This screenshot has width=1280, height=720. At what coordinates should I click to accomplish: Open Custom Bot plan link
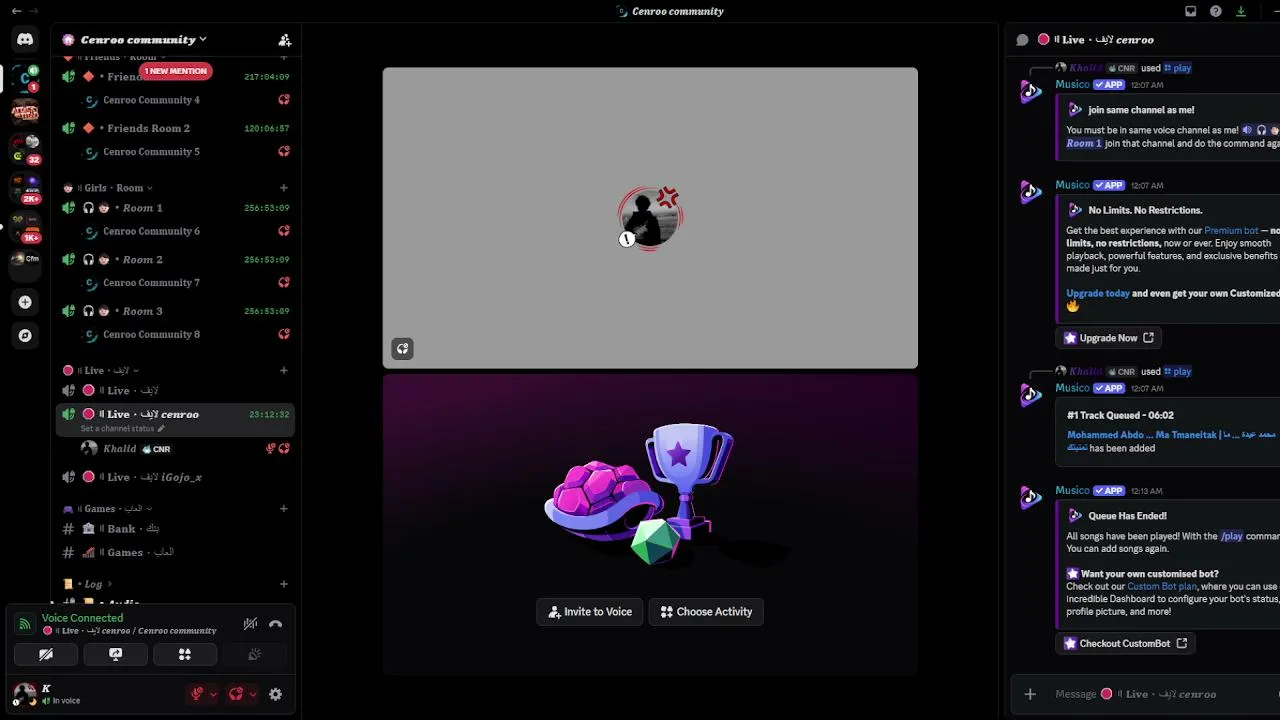pos(1162,587)
